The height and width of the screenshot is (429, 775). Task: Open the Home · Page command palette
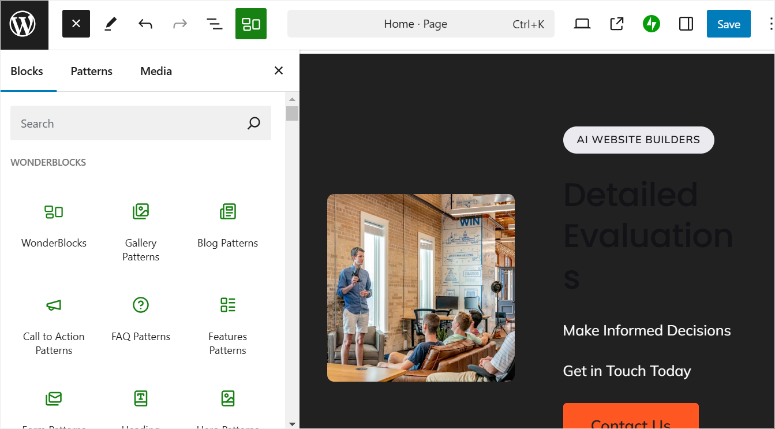click(421, 24)
